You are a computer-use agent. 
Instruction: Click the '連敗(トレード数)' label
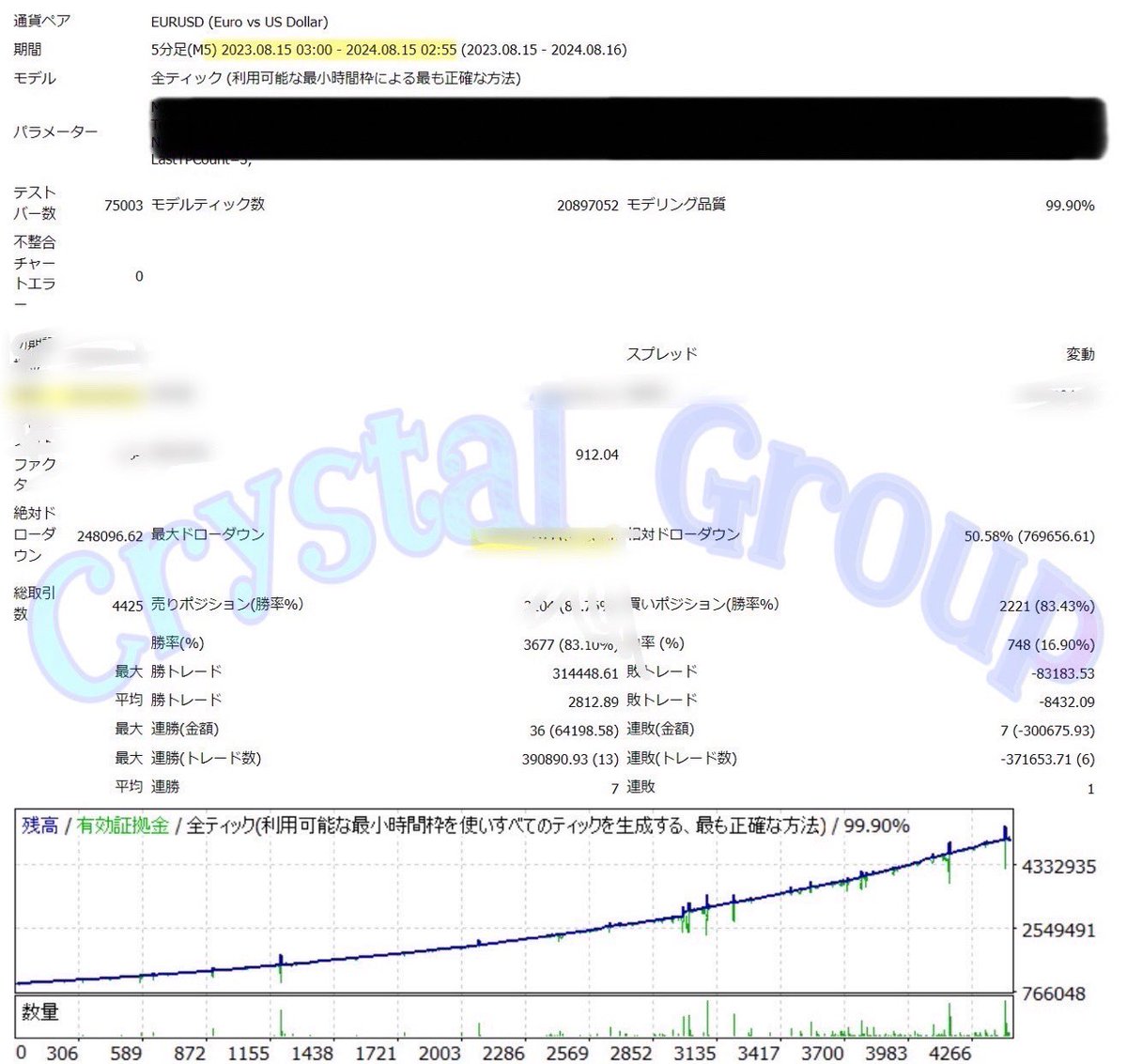682,758
